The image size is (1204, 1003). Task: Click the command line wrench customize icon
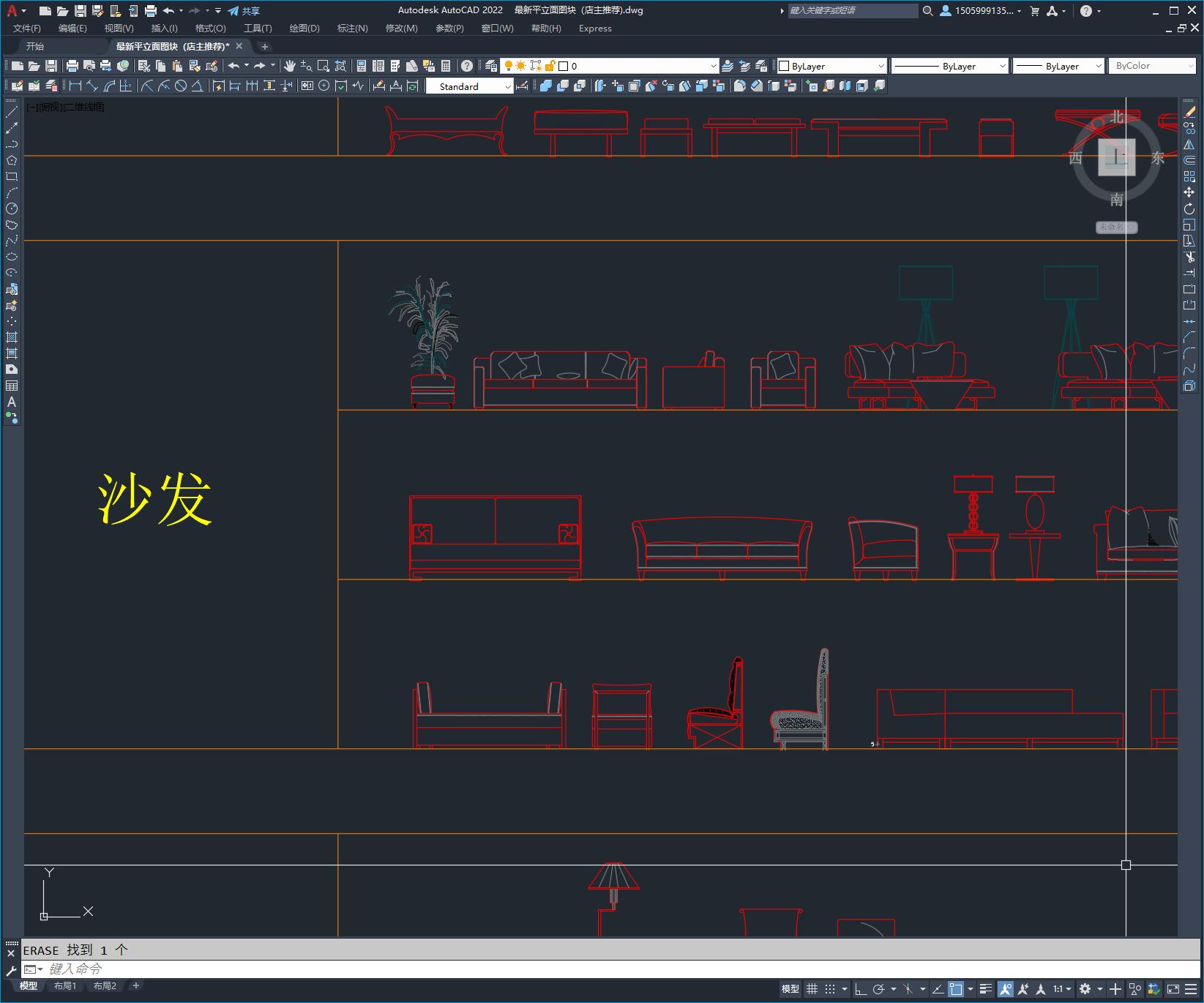(11, 969)
